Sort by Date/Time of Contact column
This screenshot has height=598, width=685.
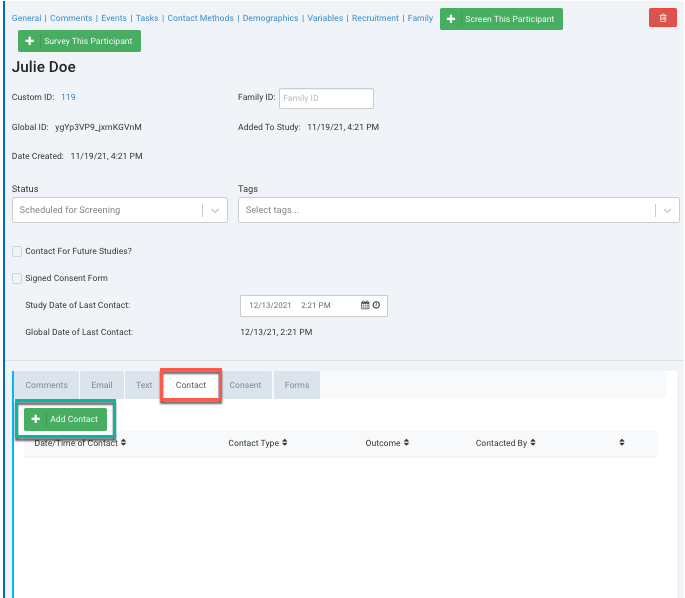[80, 443]
